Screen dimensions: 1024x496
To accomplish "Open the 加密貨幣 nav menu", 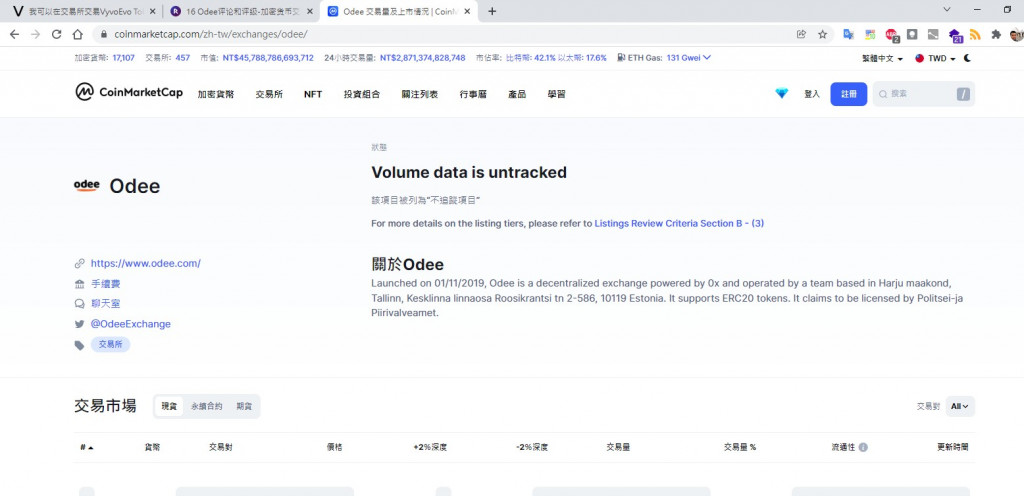I will (x=216, y=94).
